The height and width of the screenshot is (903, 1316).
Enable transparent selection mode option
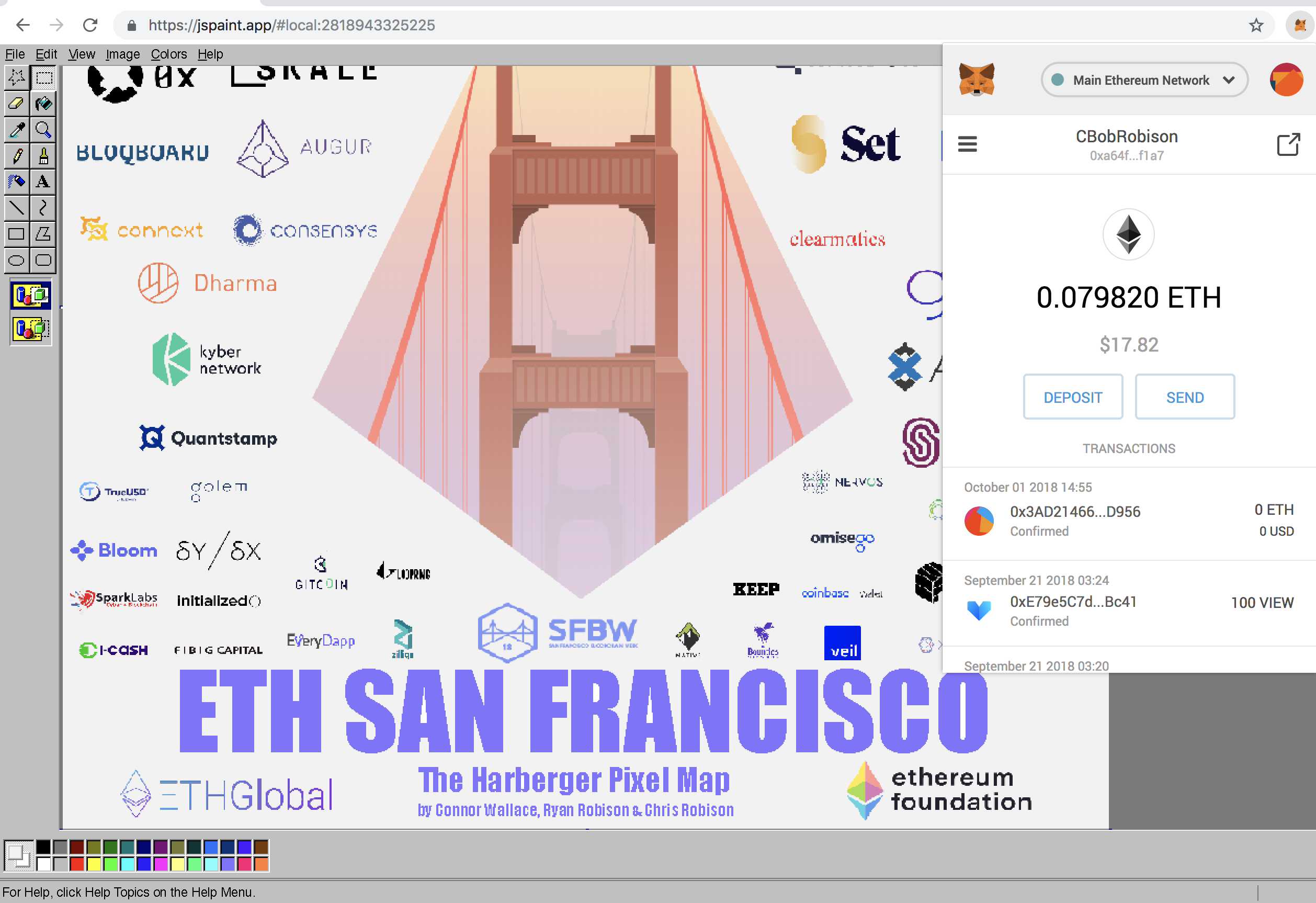click(x=31, y=329)
